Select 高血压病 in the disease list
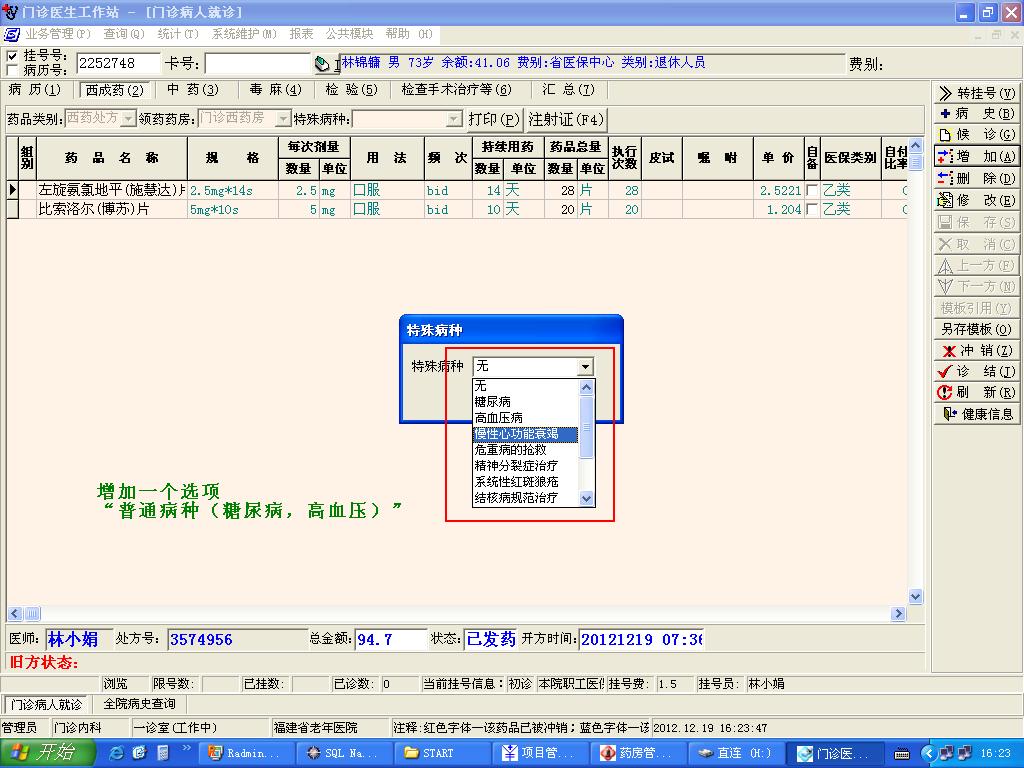This screenshot has height=768, width=1024. (526, 418)
